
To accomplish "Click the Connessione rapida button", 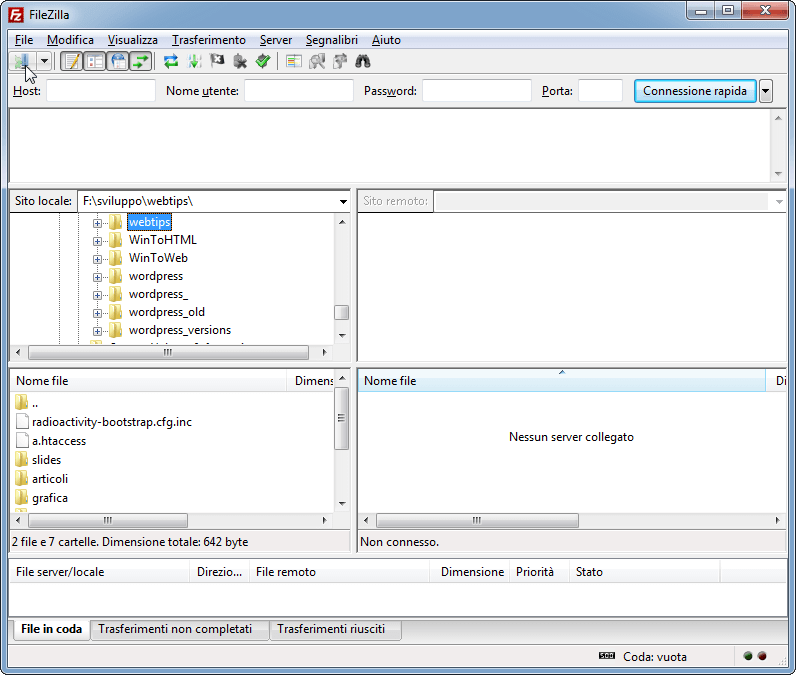I will tap(694, 91).
